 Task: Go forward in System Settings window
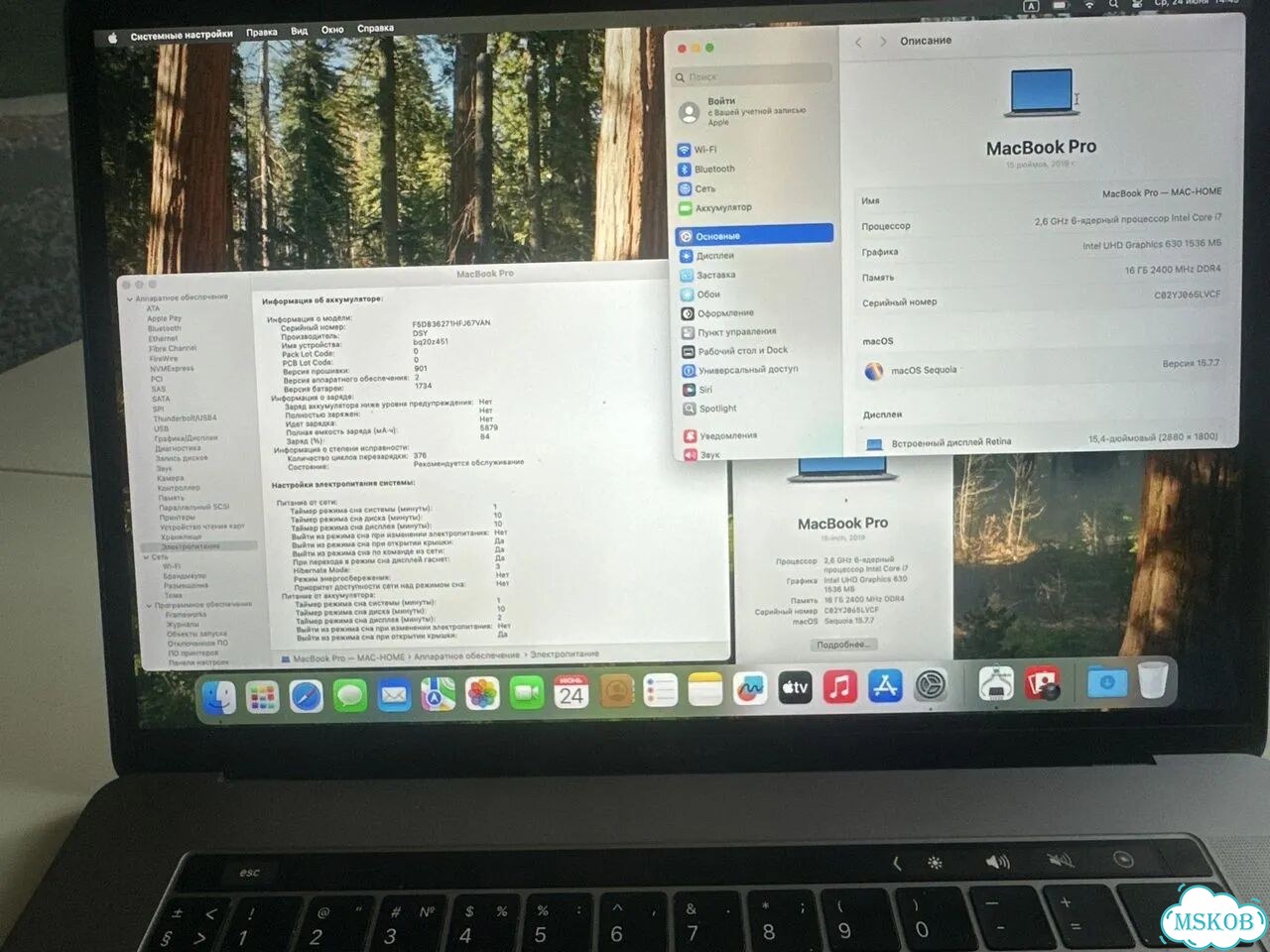coord(883,42)
